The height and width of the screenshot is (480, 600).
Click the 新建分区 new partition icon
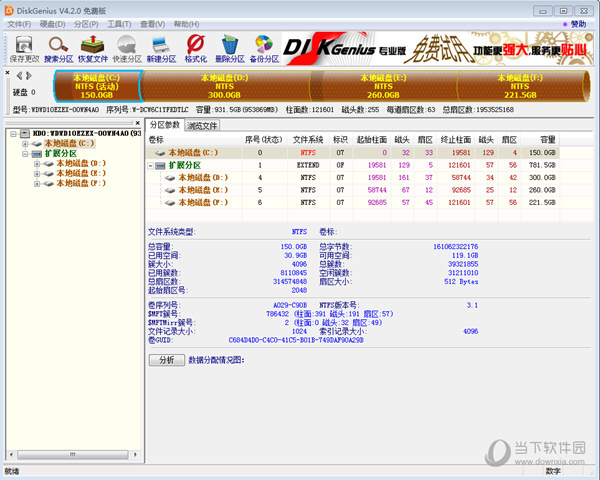pyautogui.click(x=161, y=49)
